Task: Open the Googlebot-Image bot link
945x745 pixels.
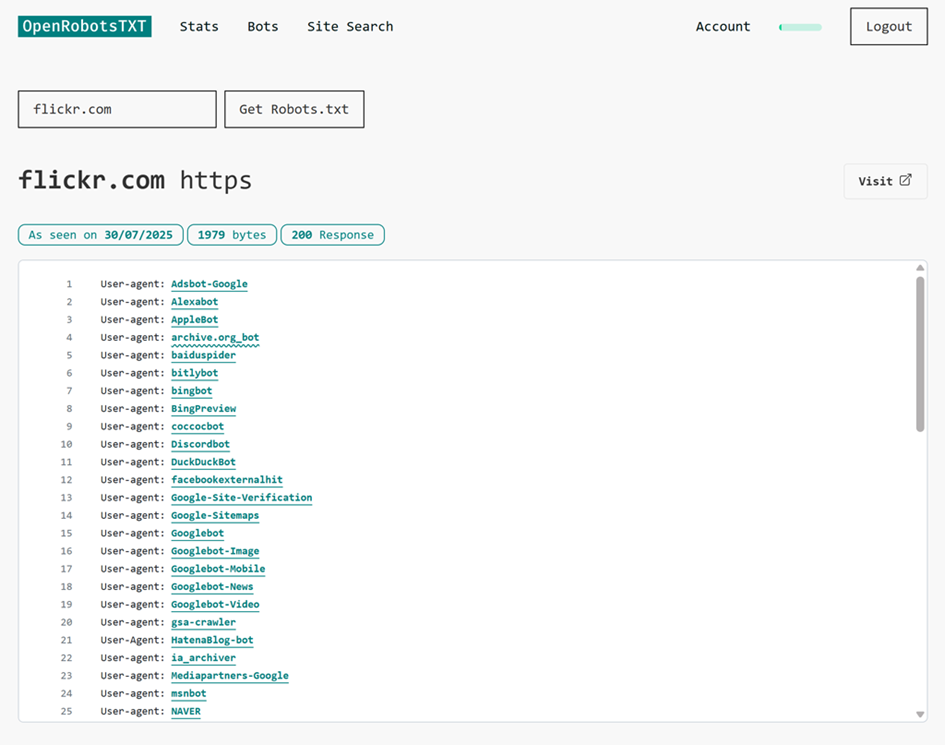Action: point(215,551)
